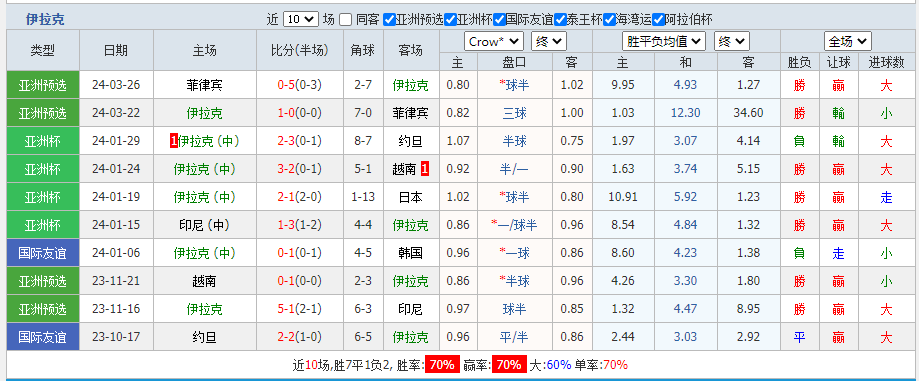The image size is (919, 381).
Task: Click 国际友谊 type cell for 24-01-06
Action: (x=43, y=253)
